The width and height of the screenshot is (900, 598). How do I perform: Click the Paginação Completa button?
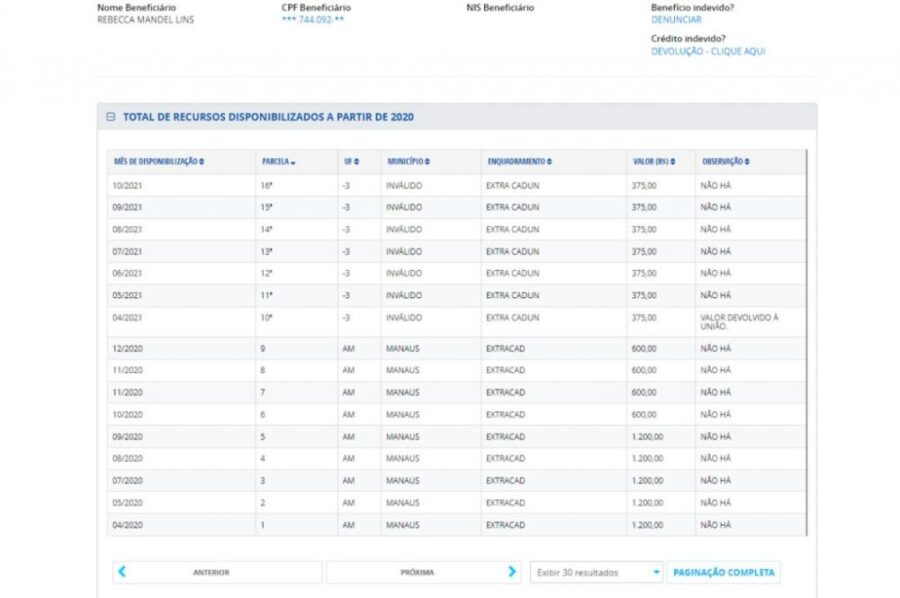coord(723,573)
